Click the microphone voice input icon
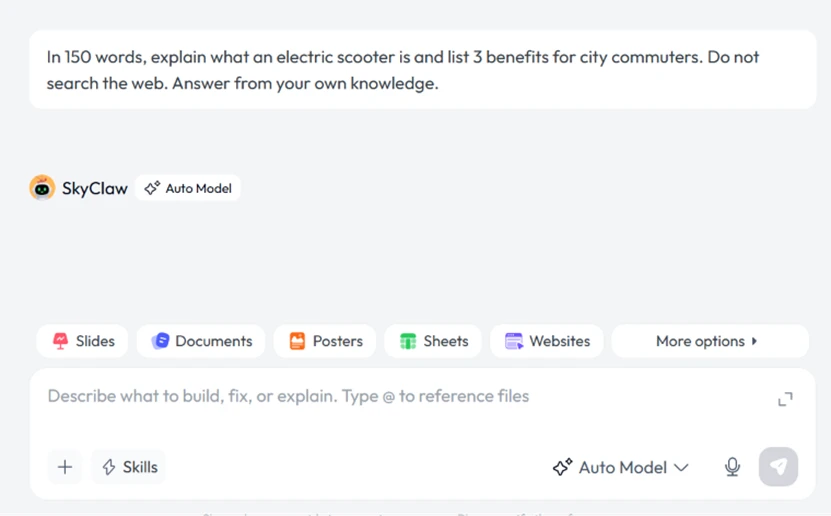 click(732, 467)
